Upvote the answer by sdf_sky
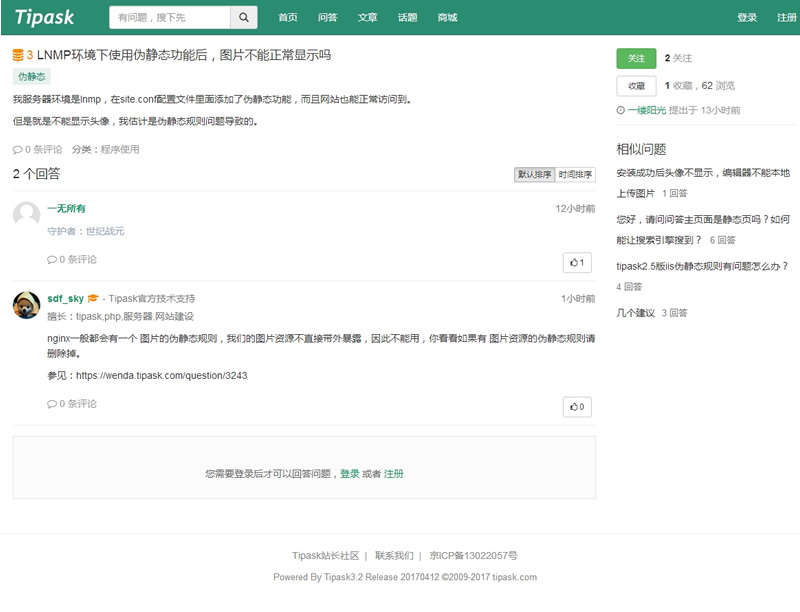The image size is (800, 612). tap(577, 406)
